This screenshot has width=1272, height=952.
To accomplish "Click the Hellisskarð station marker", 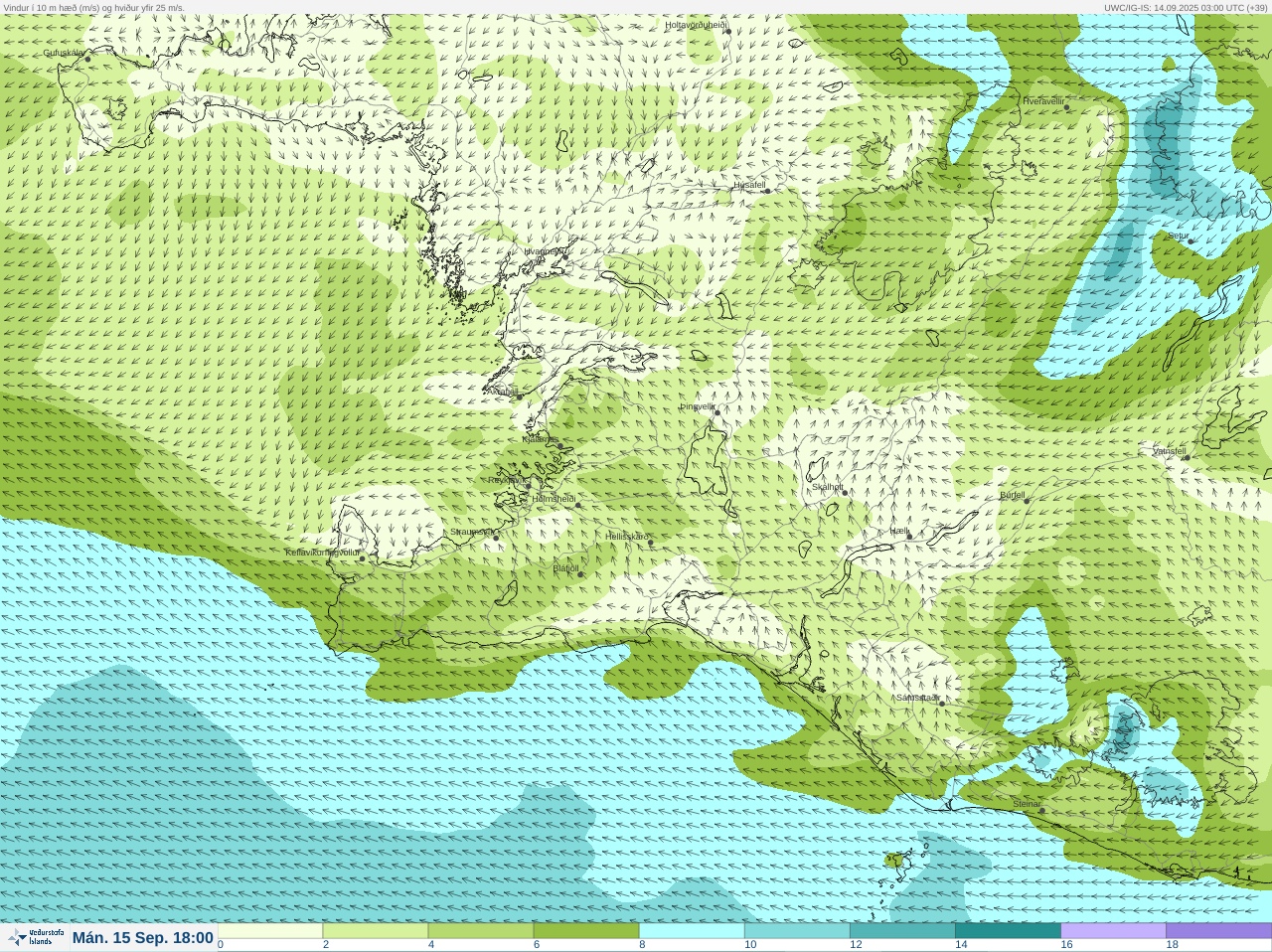I will click(x=651, y=543).
